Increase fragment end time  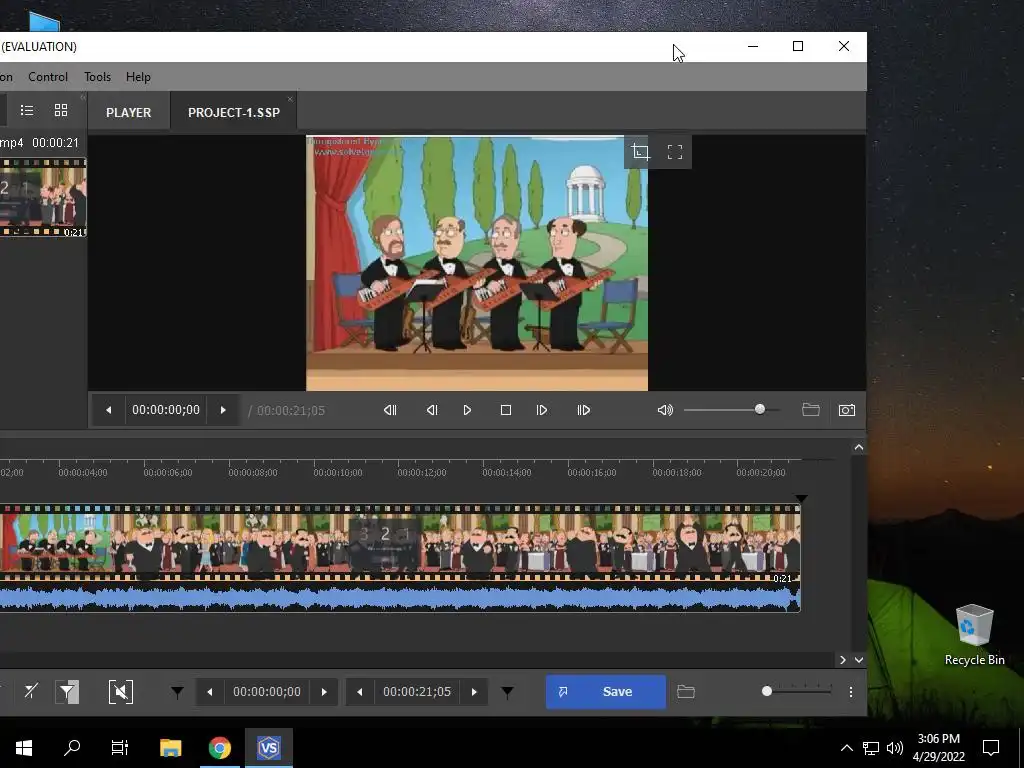click(474, 692)
